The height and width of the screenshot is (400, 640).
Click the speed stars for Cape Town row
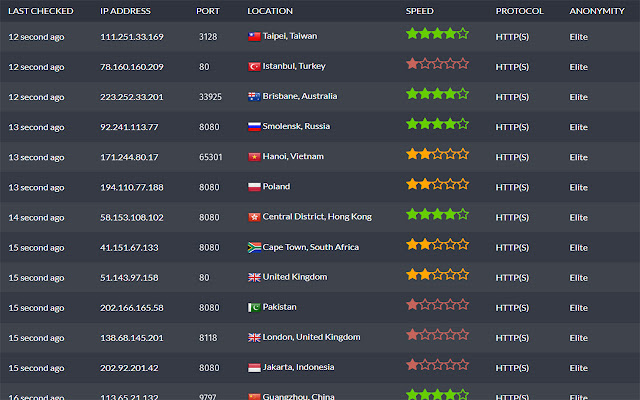[x=437, y=244]
